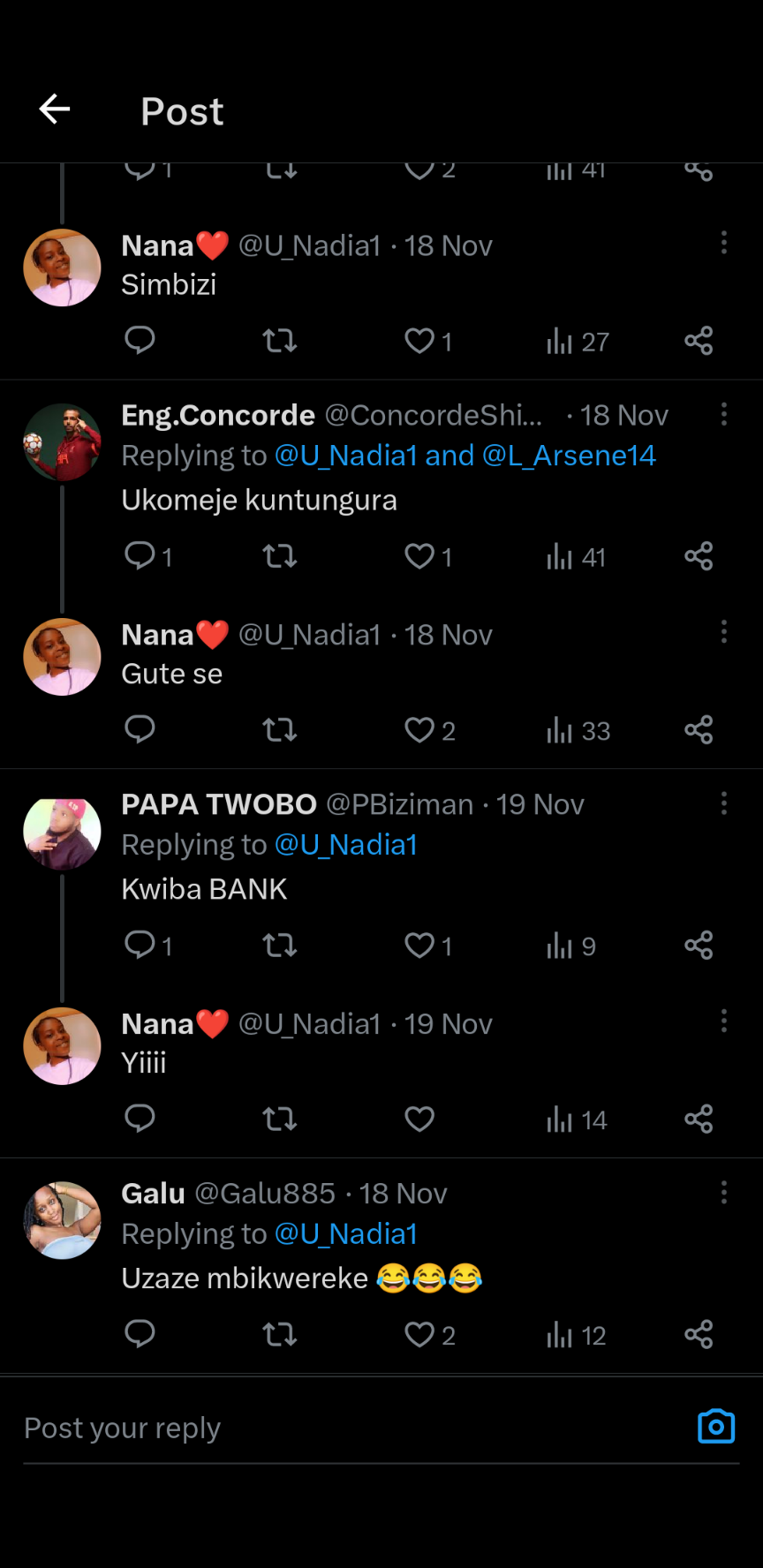This screenshot has height=1568, width=763.
Task: Like PAPA TWOBO's "Kwiba BANK" post
Action: point(419,946)
